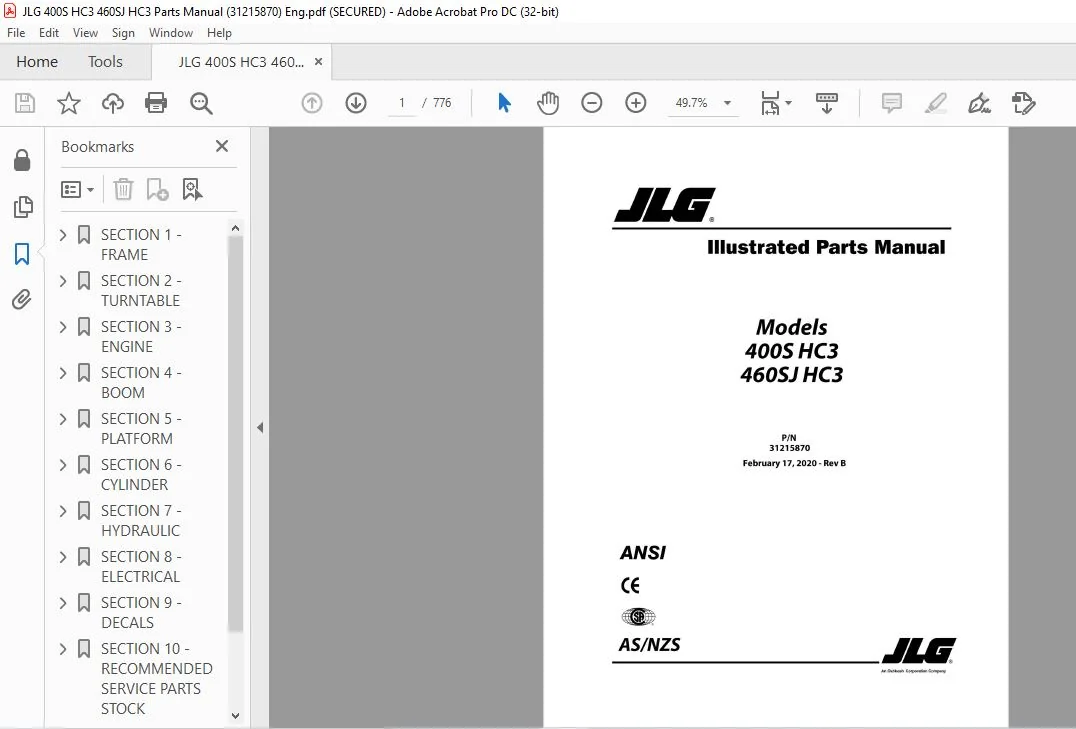1076x729 pixels.
Task: Zoom out with minus button
Action: [592, 103]
